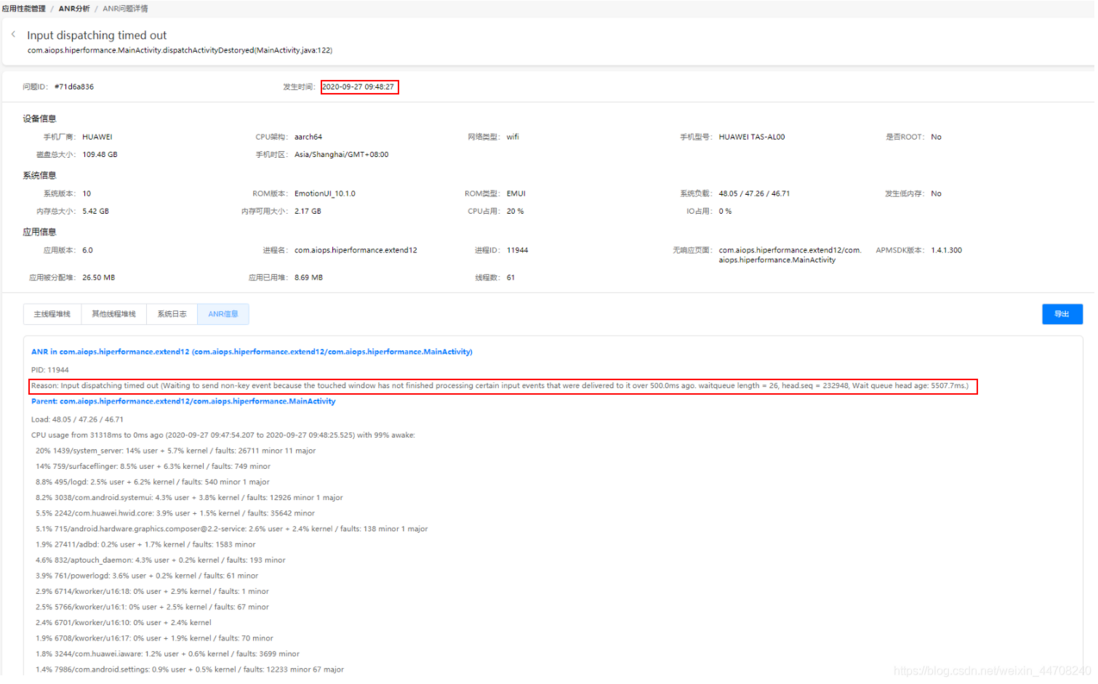This screenshot has height=684, width=1098.
Task: Click the blue 'Parent: com.aiops...' line
Action: point(183,402)
